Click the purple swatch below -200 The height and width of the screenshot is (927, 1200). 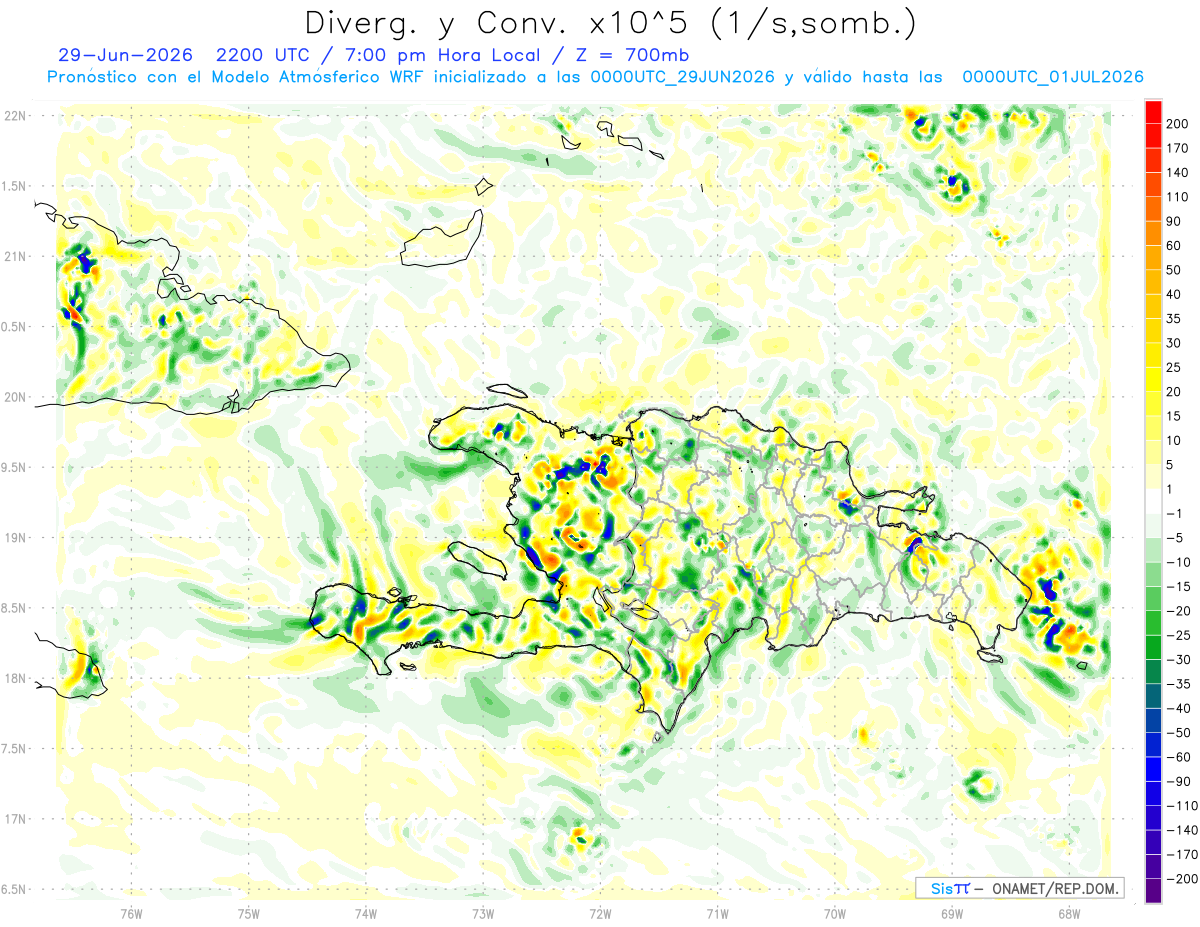(1153, 891)
